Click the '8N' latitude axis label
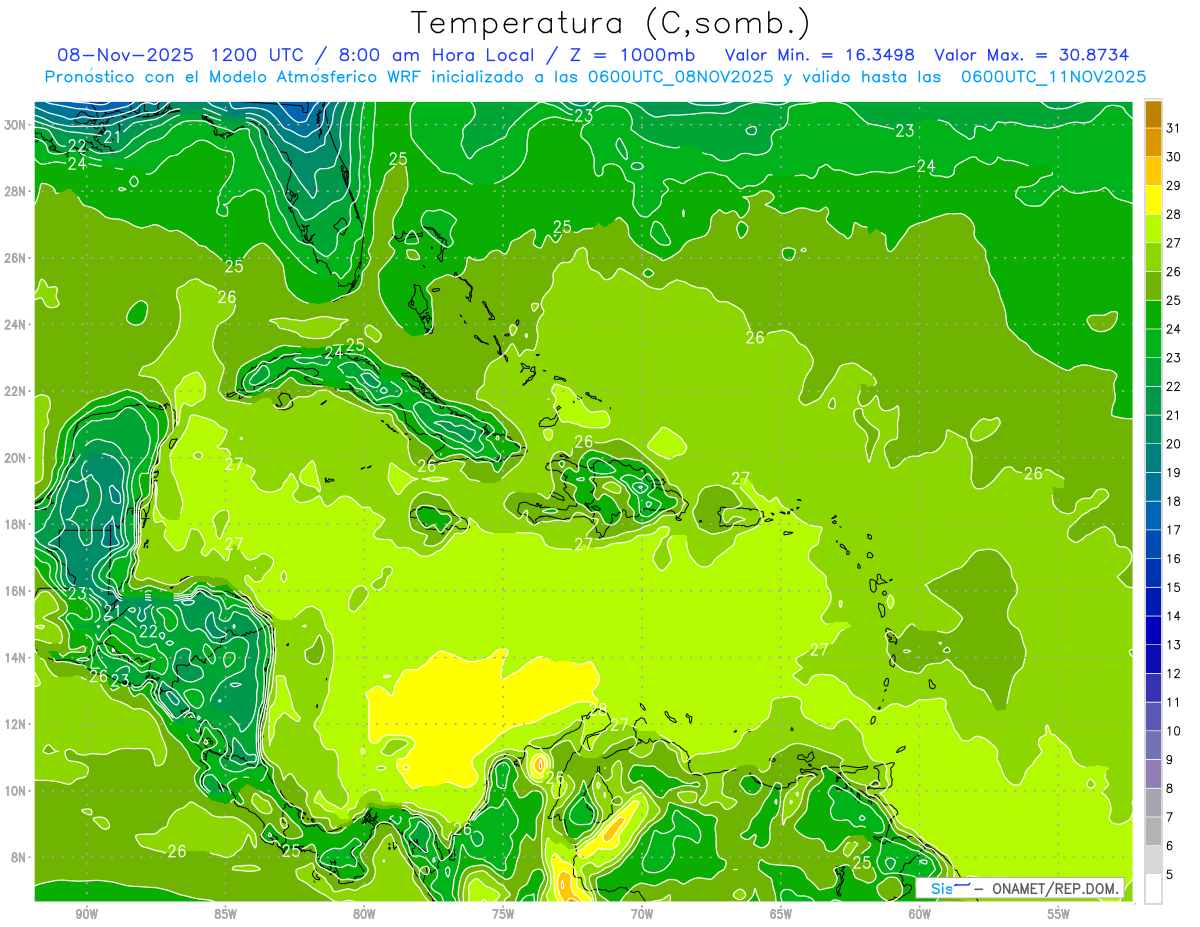Screen dimensions: 1200x927 (x=19, y=857)
